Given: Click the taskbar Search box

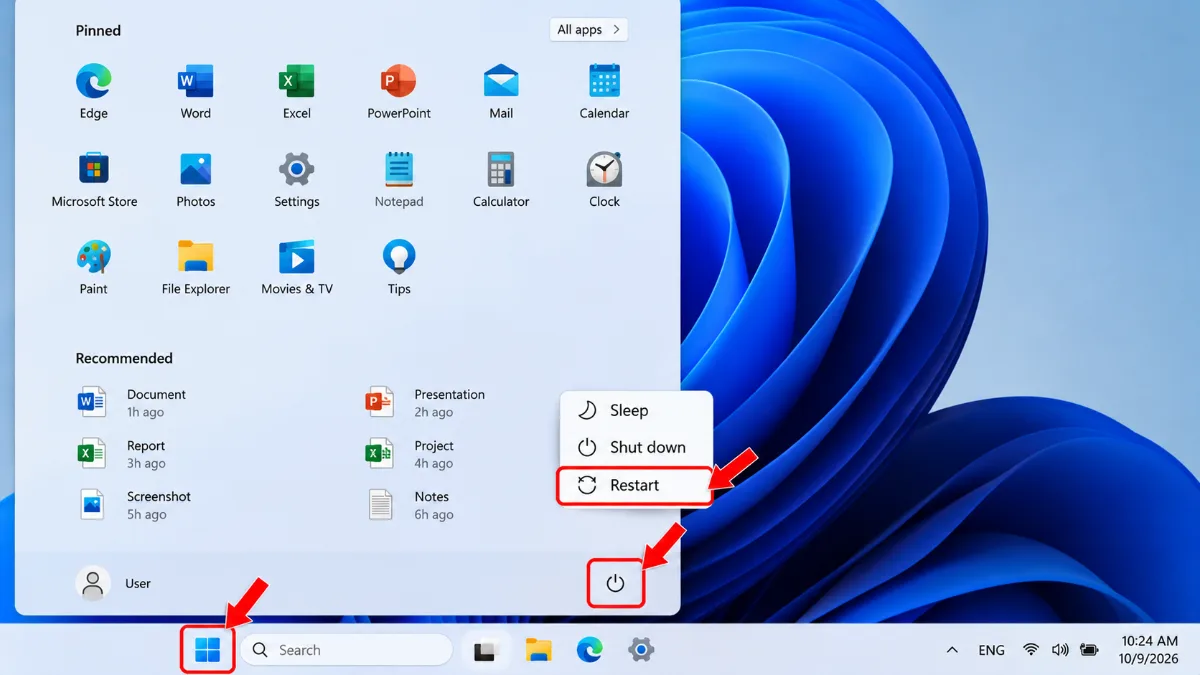Looking at the screenshot, I should pyautogui.click(x=346, y=650).
